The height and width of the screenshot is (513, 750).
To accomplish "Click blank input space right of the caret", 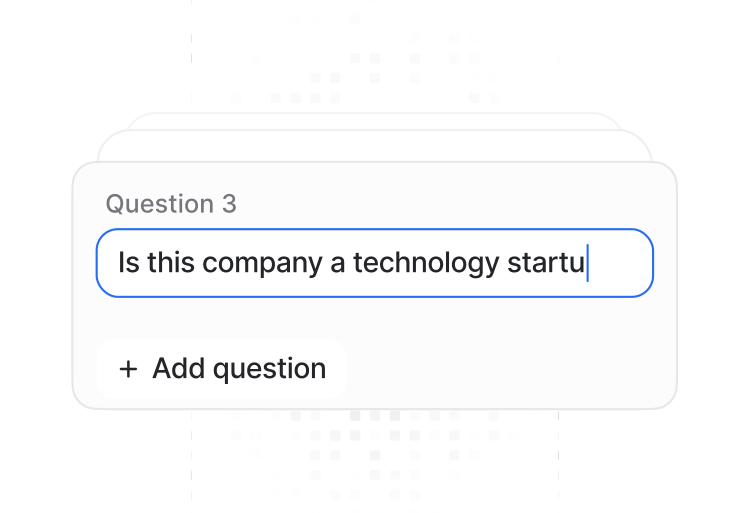I will (620, 263).
